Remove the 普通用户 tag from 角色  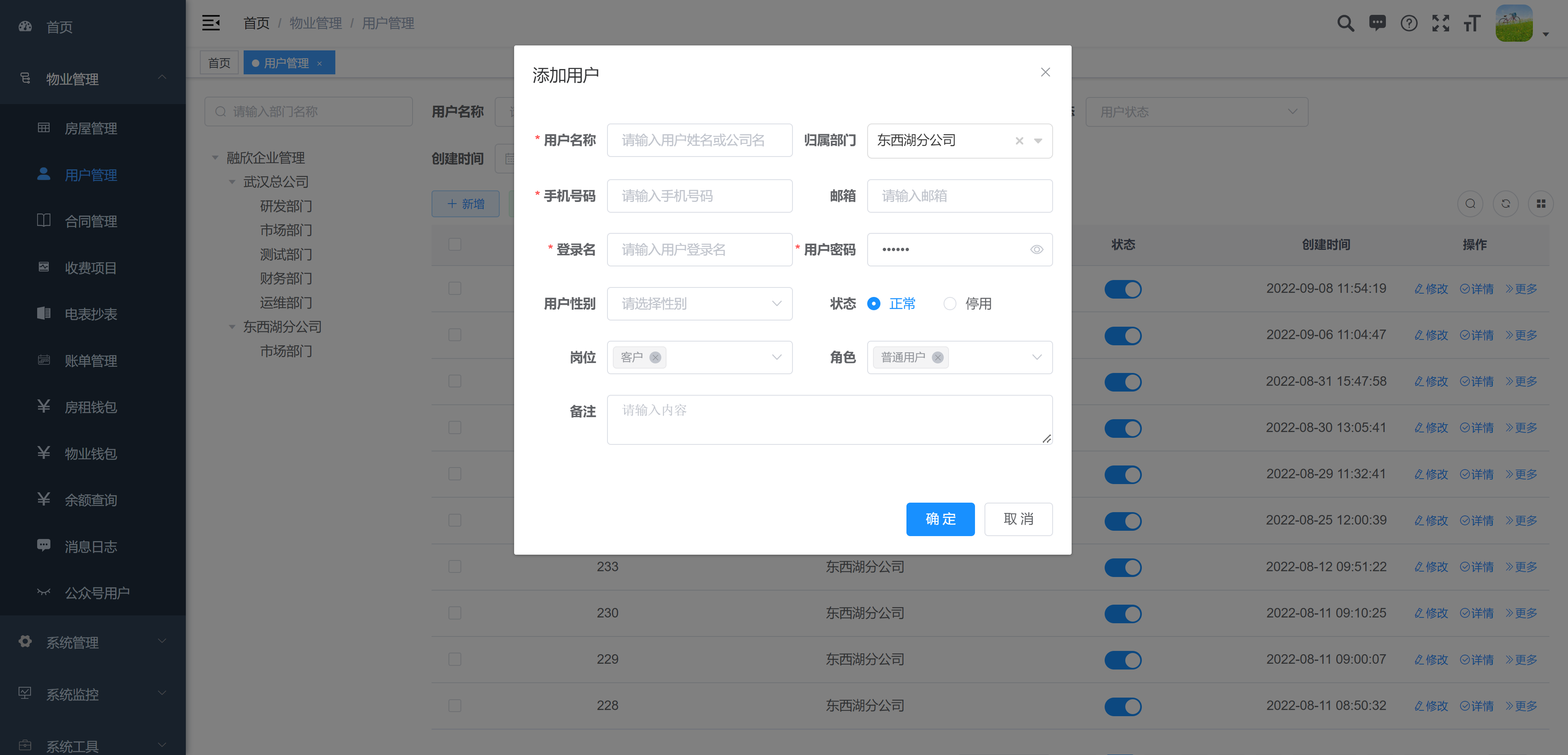[x=938, y=357]
